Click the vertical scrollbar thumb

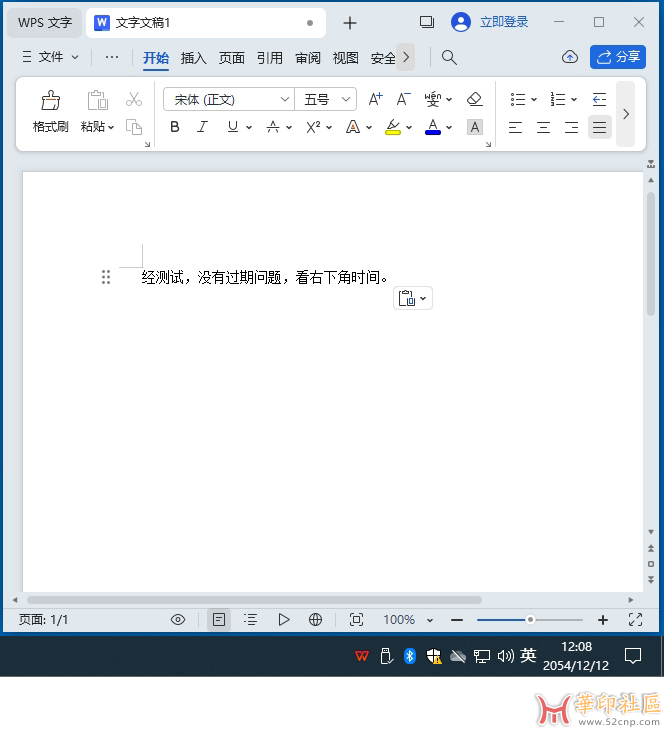(651, 253)
